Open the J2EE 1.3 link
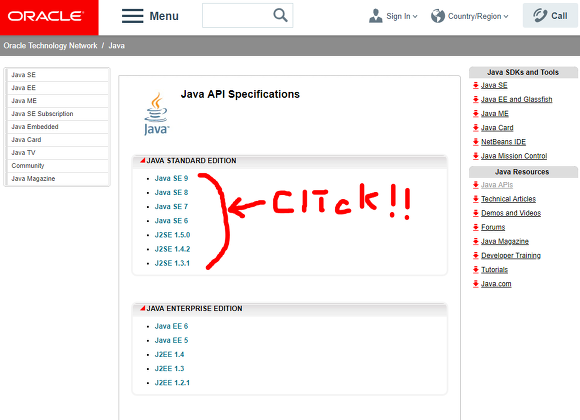Screen dimensions: 580x420 click(x=169, y=369)
